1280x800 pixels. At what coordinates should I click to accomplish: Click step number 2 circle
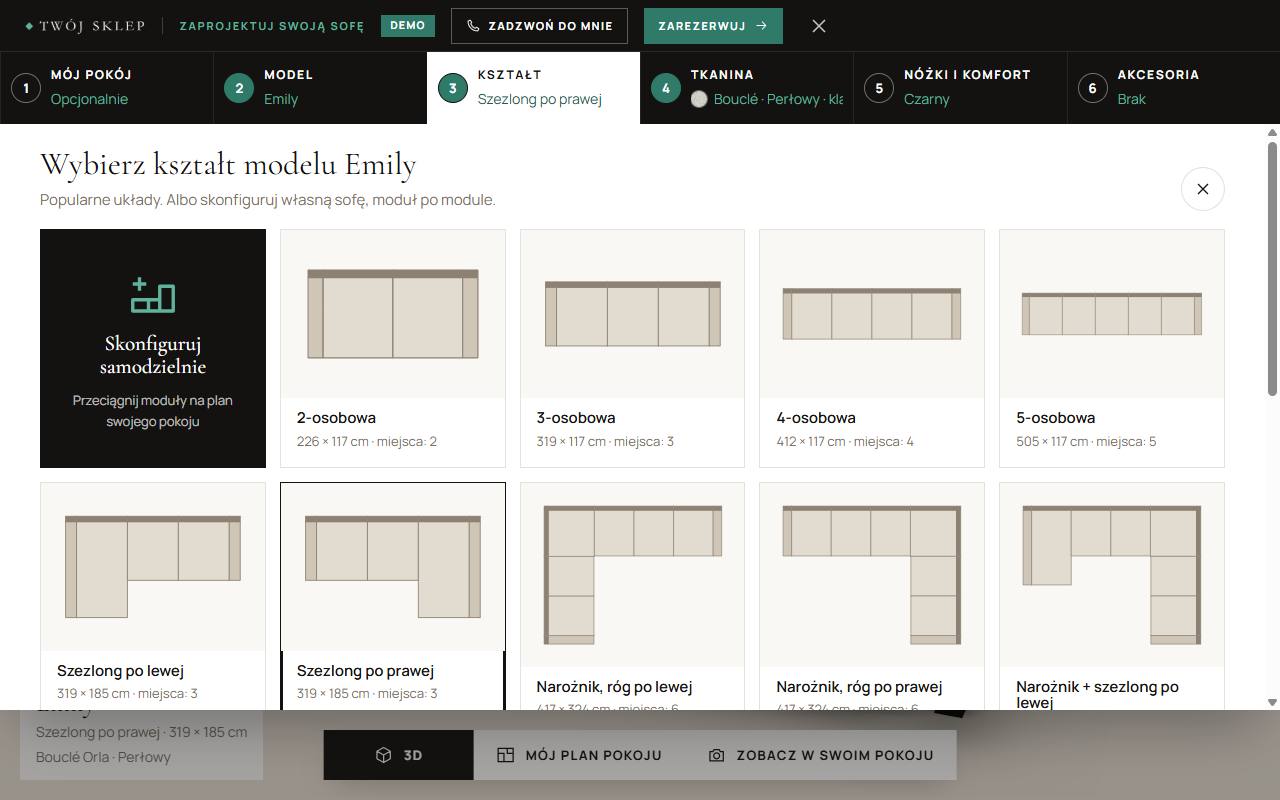coord(239,88)
